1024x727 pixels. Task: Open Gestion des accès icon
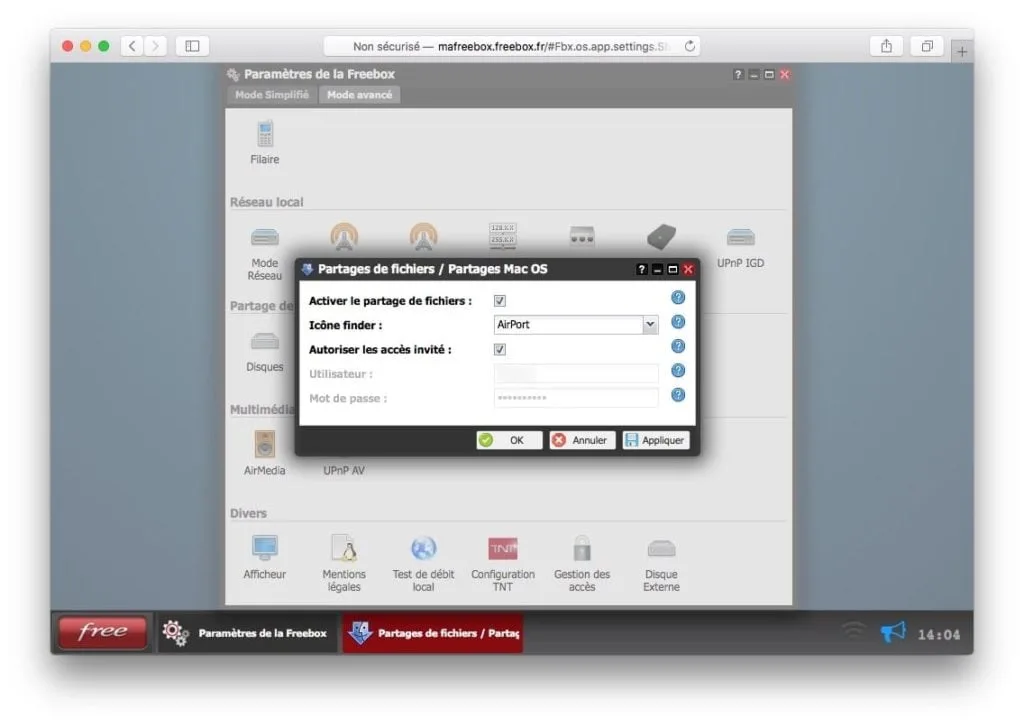(582, 563)
